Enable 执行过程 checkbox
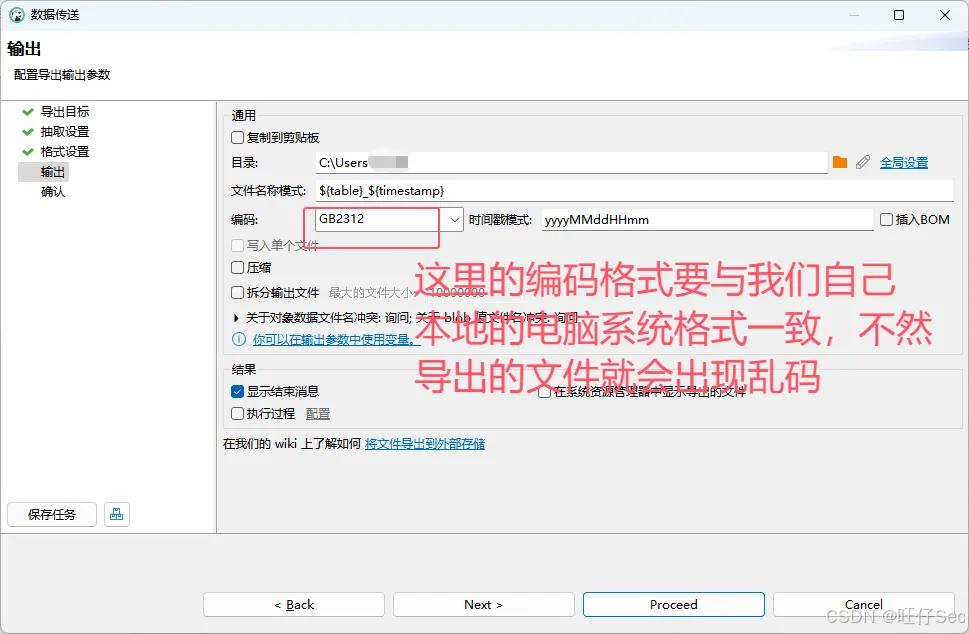 point(237,413)
